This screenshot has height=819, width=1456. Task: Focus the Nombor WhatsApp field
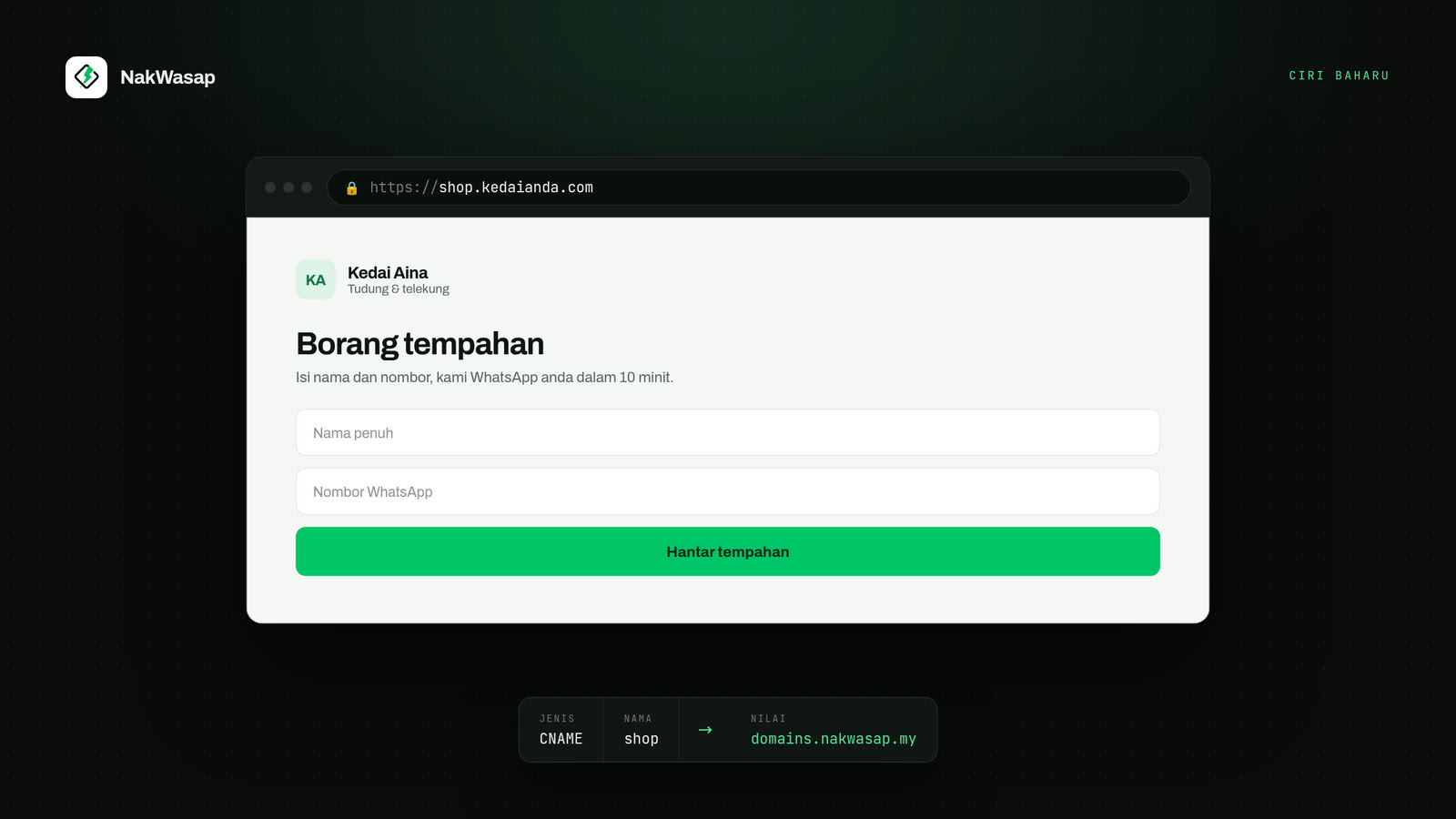coord(728,491)
